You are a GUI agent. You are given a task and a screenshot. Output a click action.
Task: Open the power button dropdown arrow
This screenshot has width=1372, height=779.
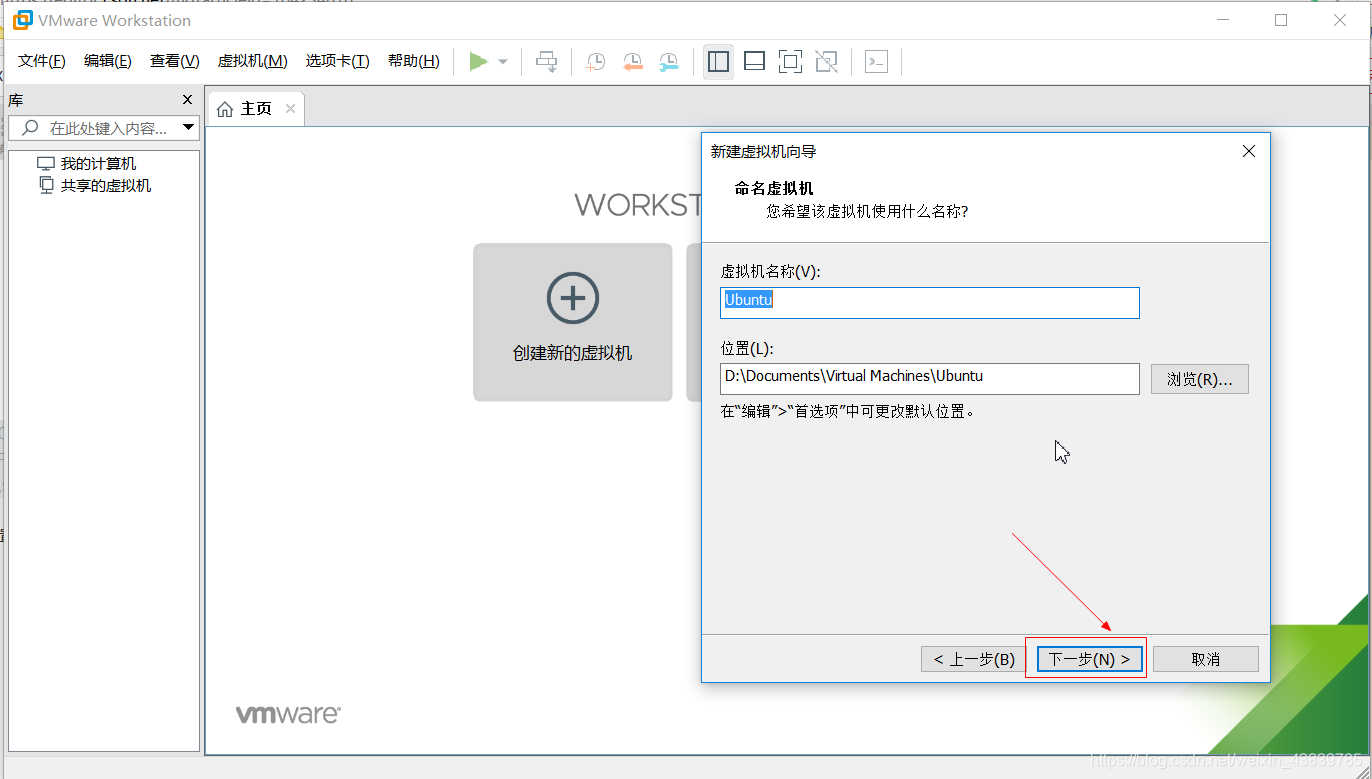pyautogui.click(x=502, y=61)
